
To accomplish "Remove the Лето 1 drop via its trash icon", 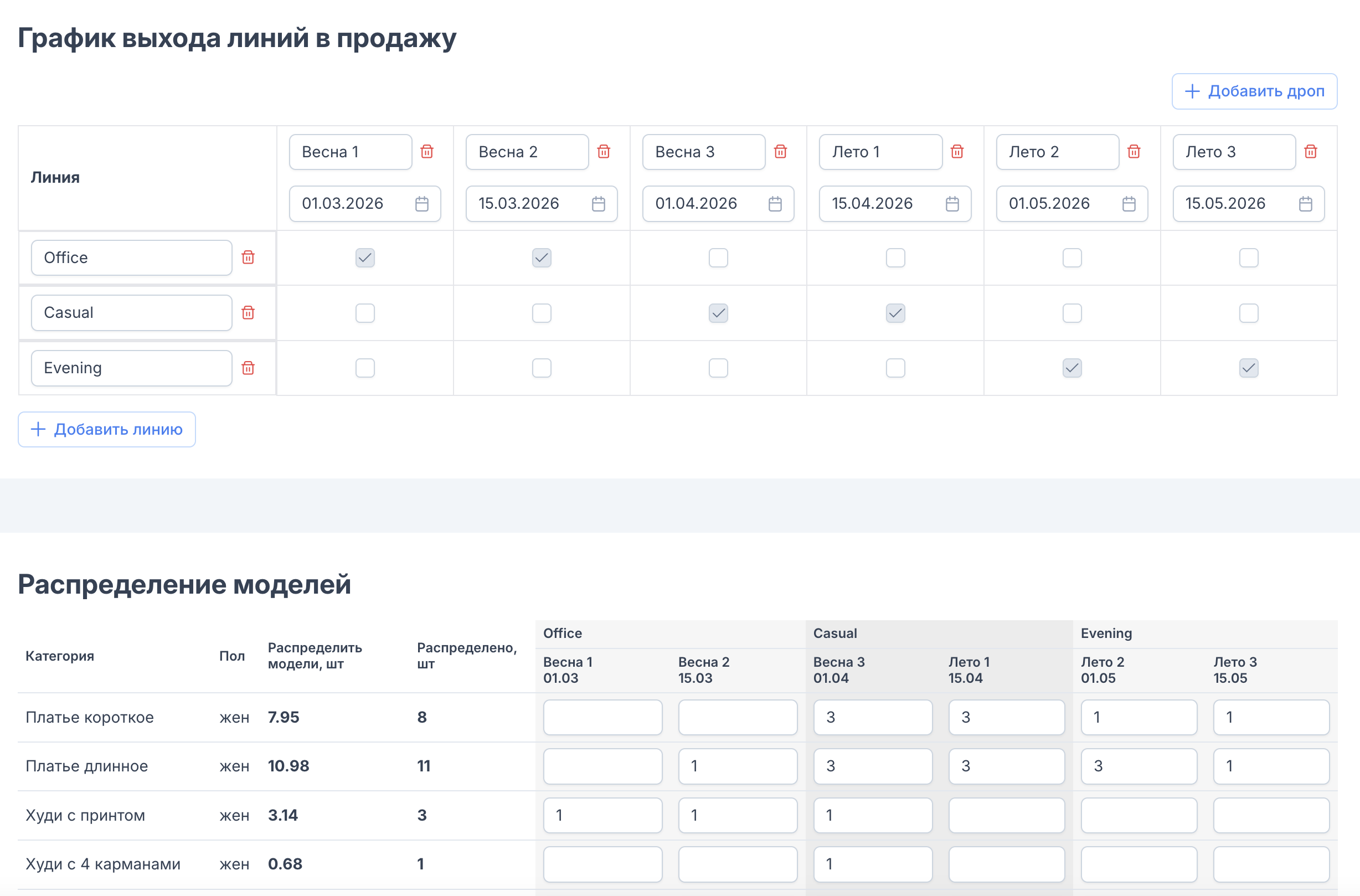I will (x=957, y=151).
